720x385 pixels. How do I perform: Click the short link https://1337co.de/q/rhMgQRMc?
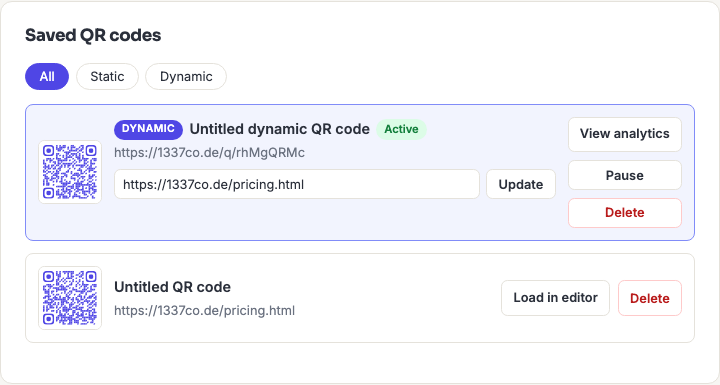(209, 153)
